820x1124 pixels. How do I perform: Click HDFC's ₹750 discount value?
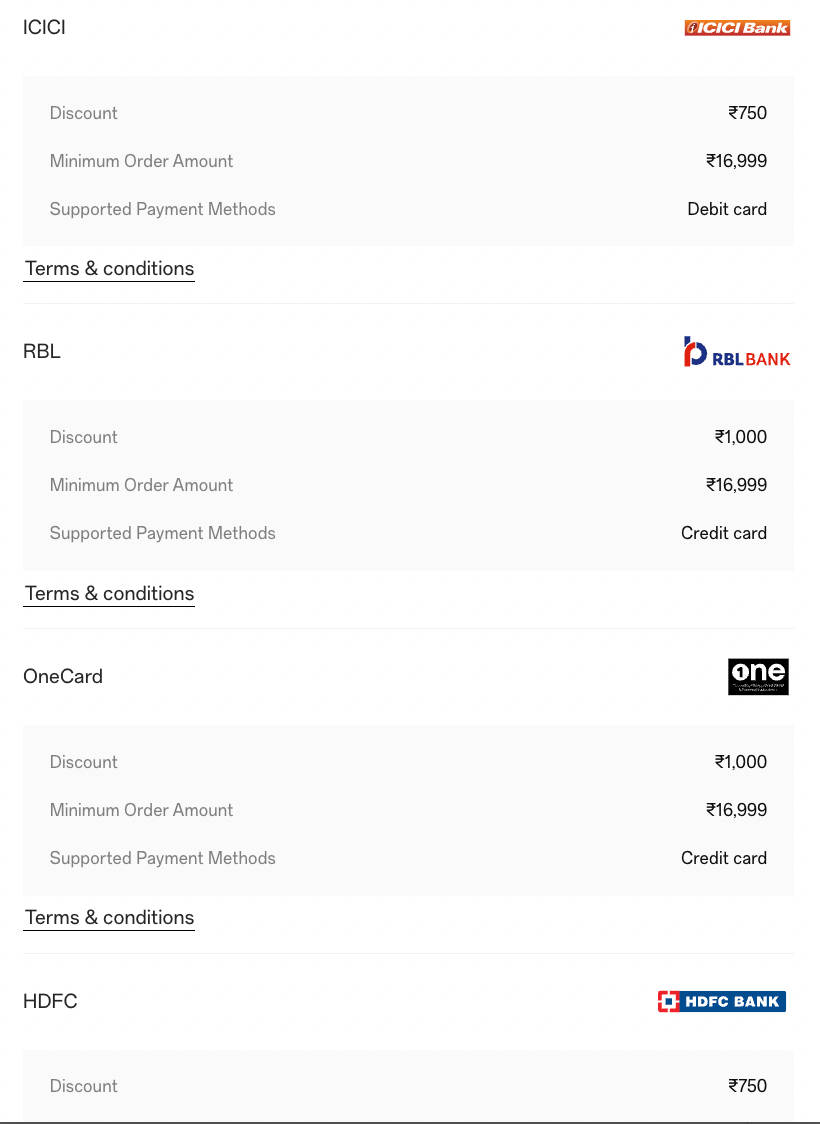(x=747, y=1086)
